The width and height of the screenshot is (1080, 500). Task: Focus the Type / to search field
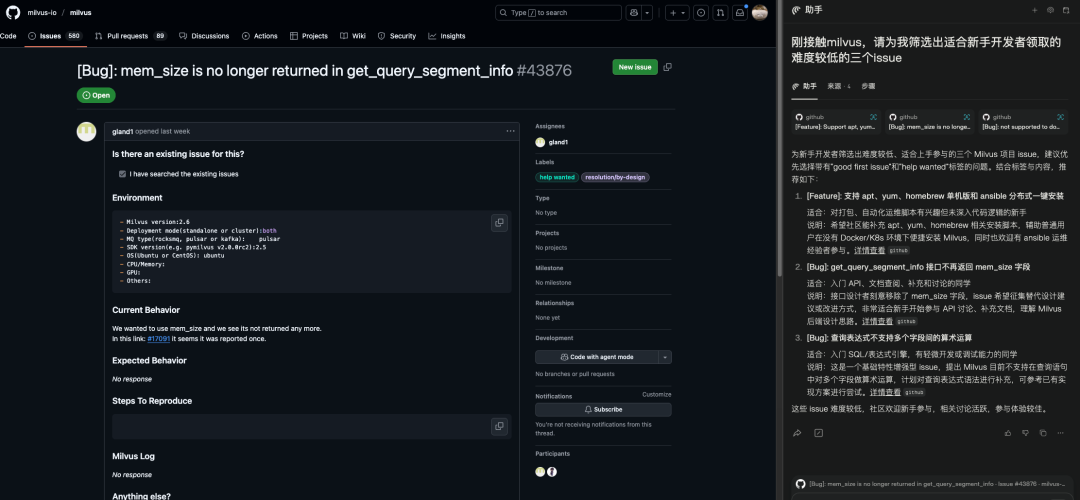click(x=558, y=12)
